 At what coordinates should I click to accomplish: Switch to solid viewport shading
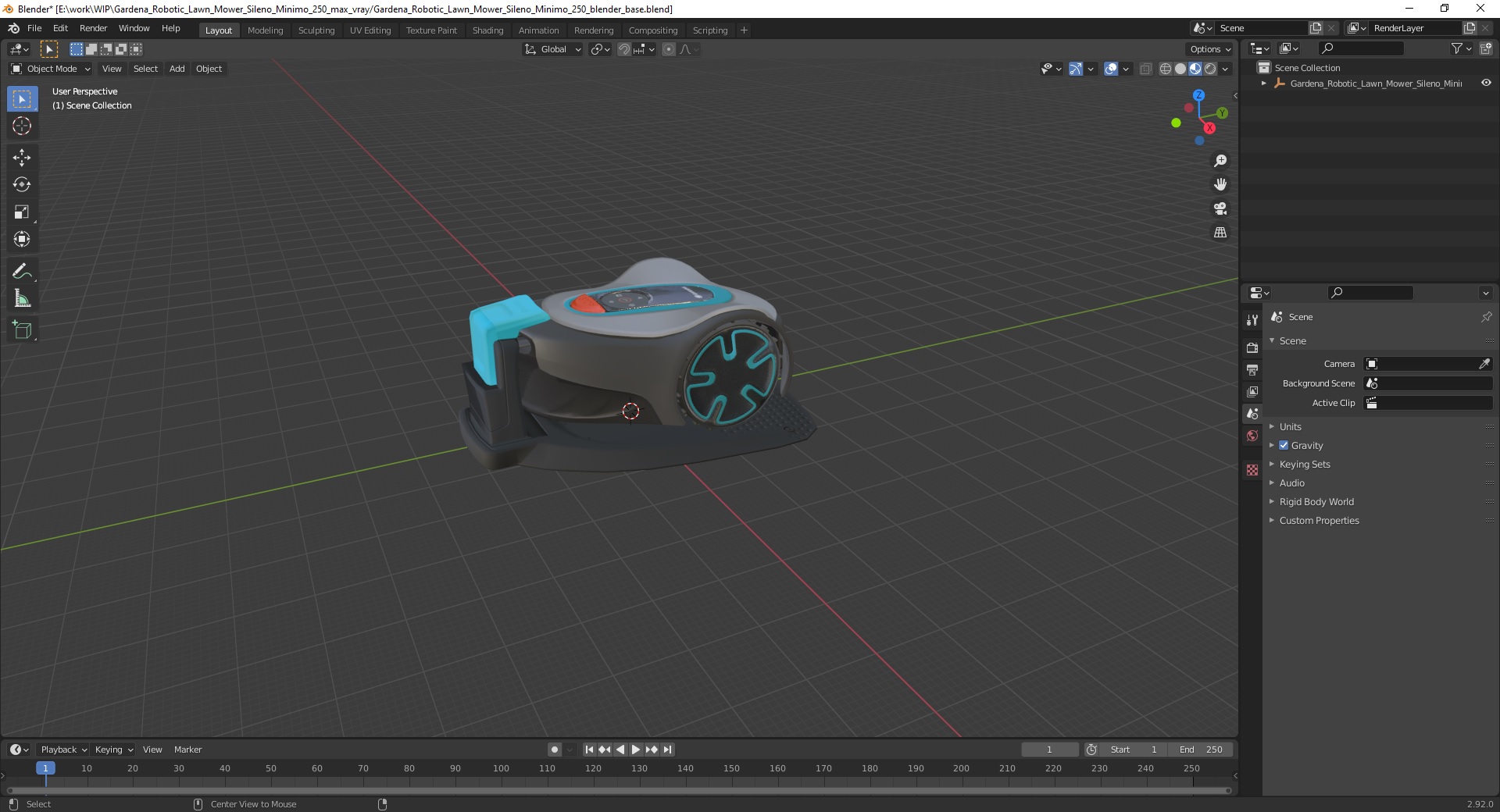(x=1180, y=69)
